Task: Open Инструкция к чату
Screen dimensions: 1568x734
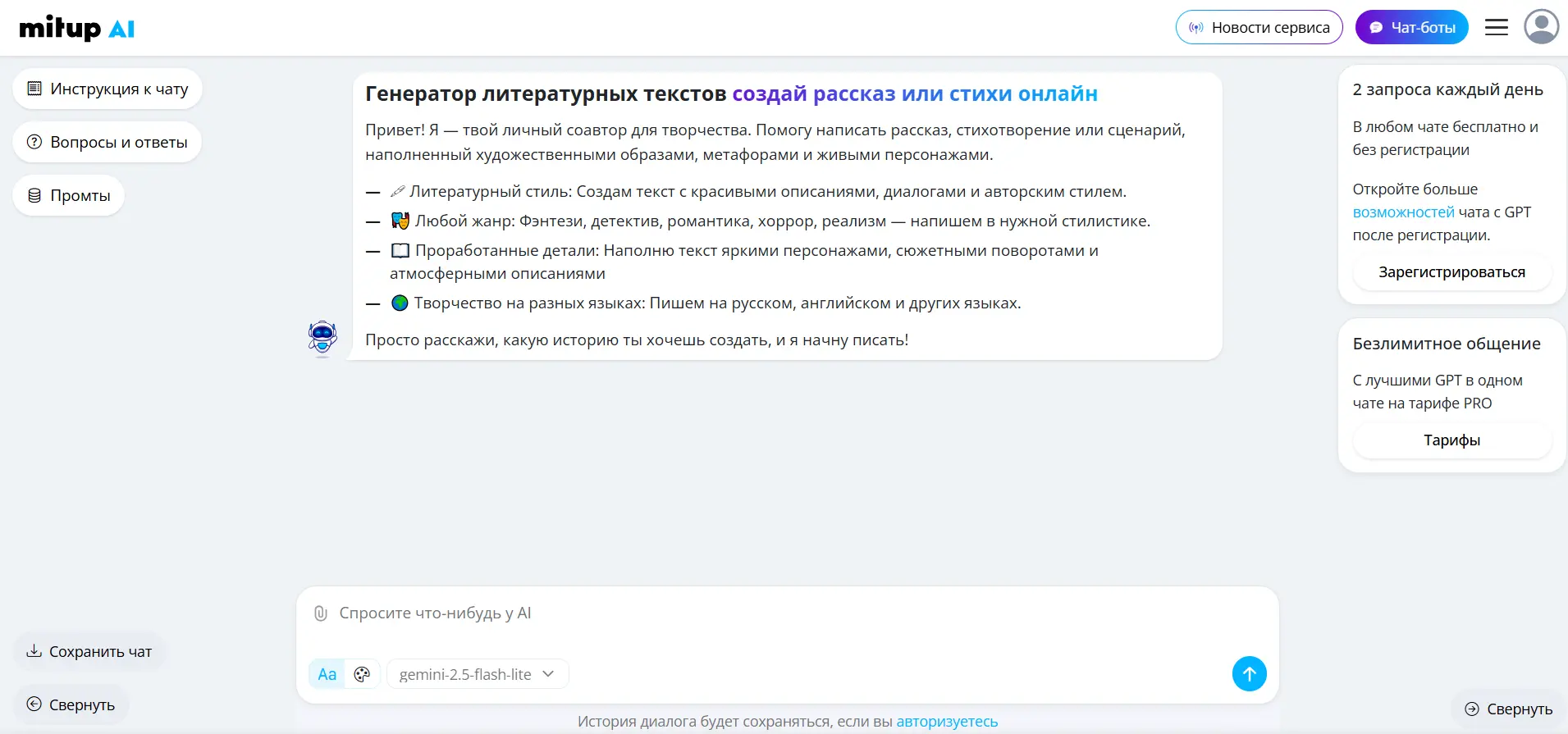Action: tap(107, 89)
